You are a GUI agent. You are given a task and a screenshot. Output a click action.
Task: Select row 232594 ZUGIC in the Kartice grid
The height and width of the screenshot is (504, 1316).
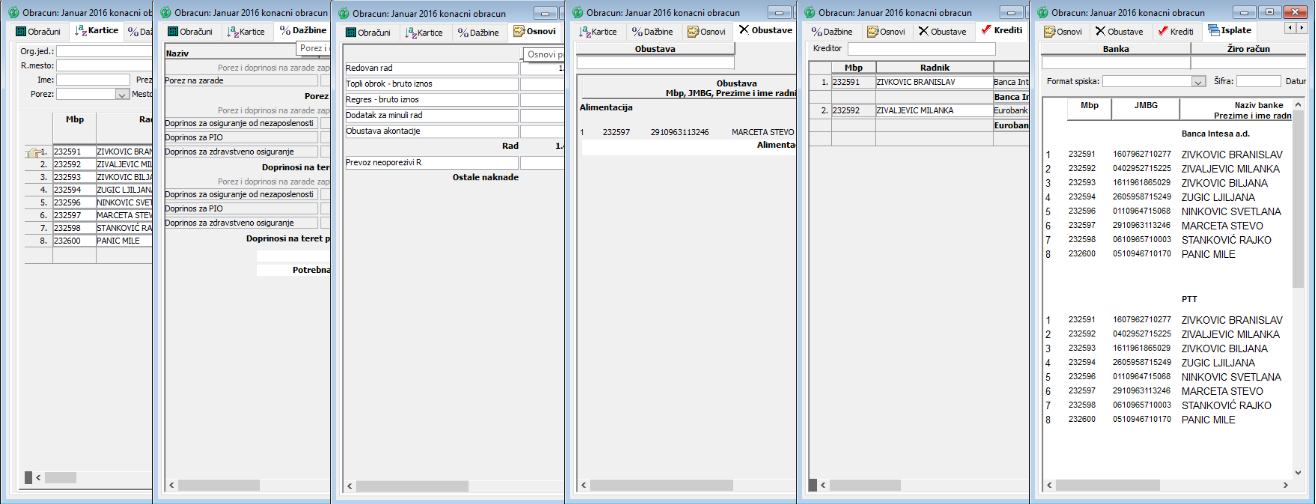point(88,189)
